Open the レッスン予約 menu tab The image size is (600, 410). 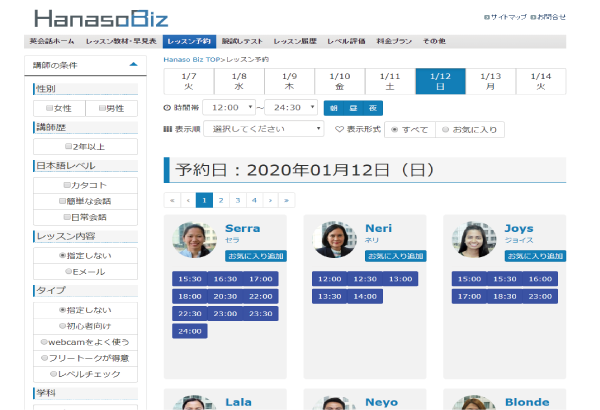click(189, 41)
